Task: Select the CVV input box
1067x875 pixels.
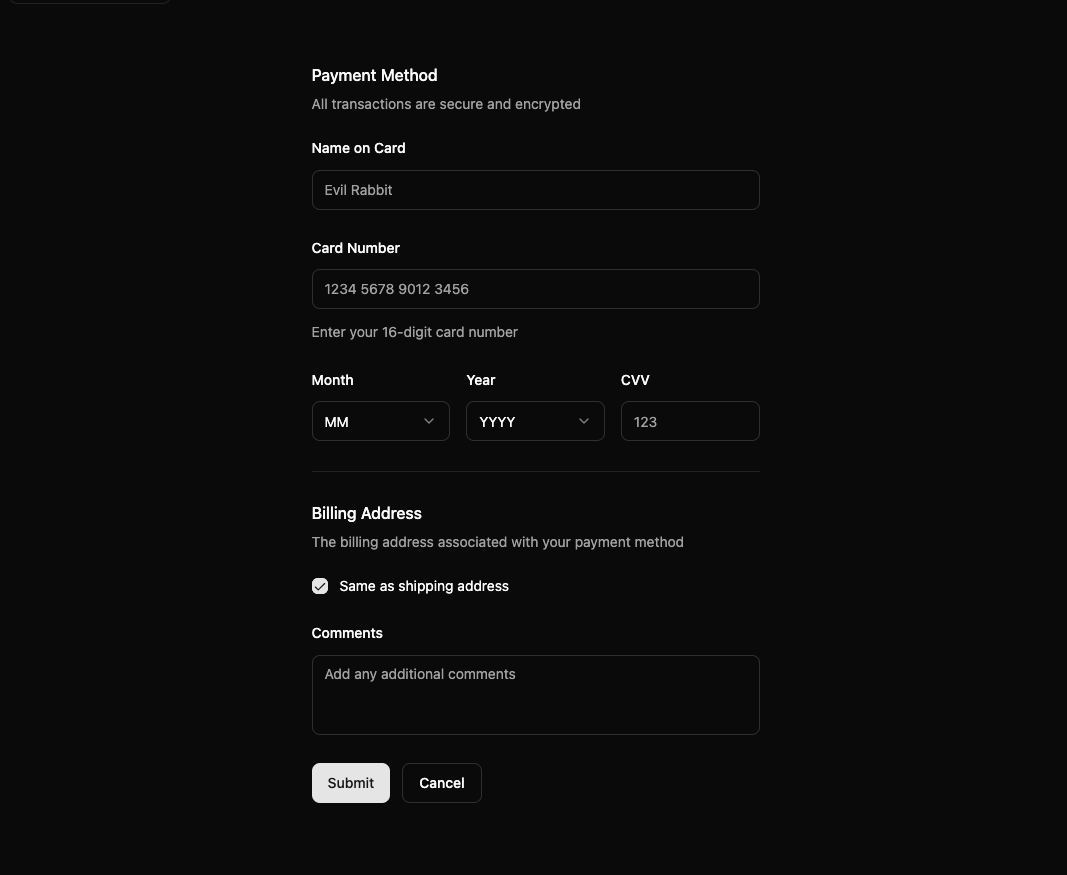Action: 690,421
